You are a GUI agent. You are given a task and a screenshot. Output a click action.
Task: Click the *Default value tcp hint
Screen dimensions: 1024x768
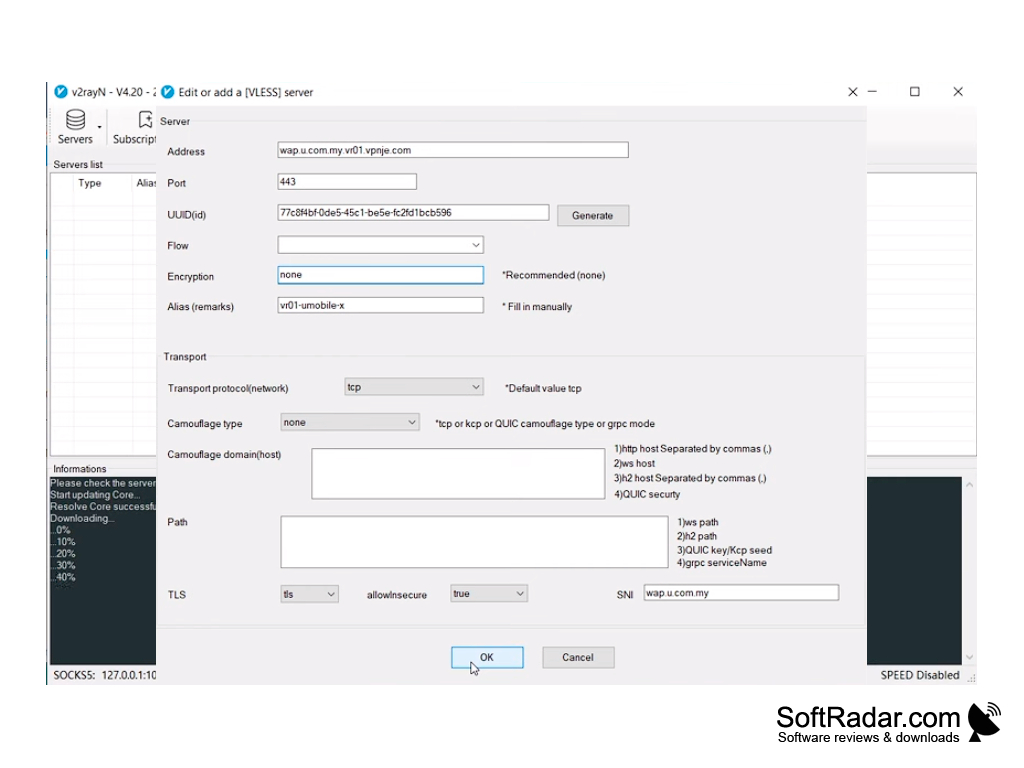(543, 388)
